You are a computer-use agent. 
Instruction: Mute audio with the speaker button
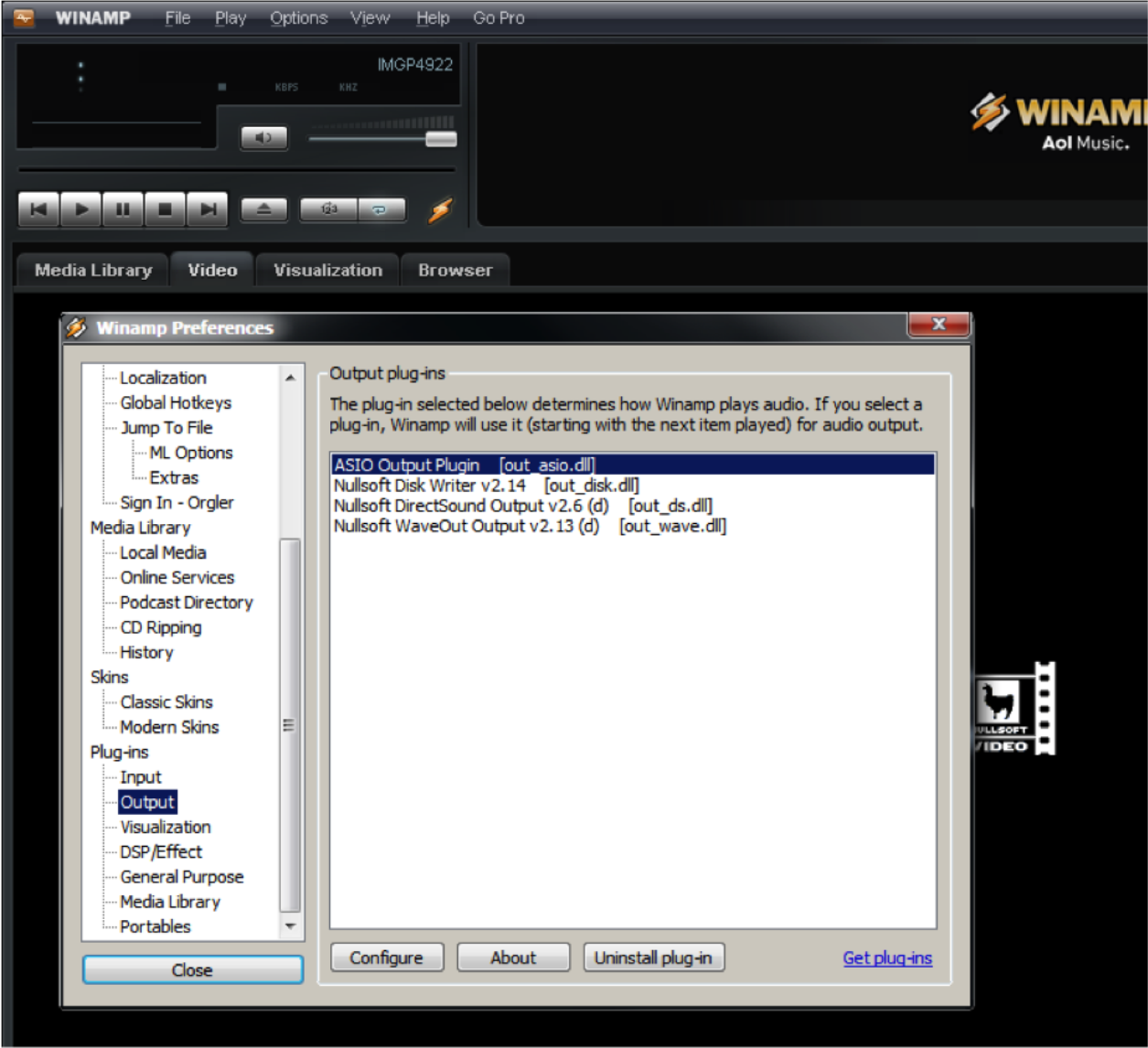point(263,138)
